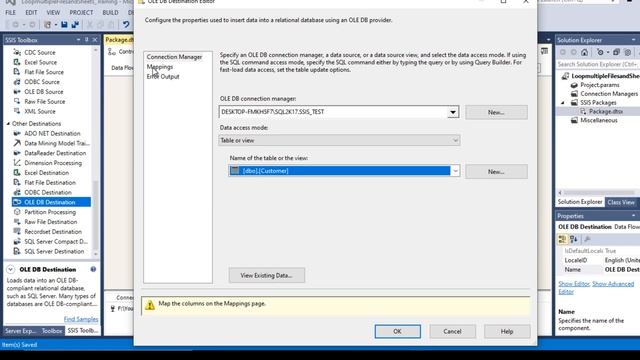Select DataReader Destination toolbox item
This screenshot has height=360, width=640.
pyautogui.click(x=55, y=153)
